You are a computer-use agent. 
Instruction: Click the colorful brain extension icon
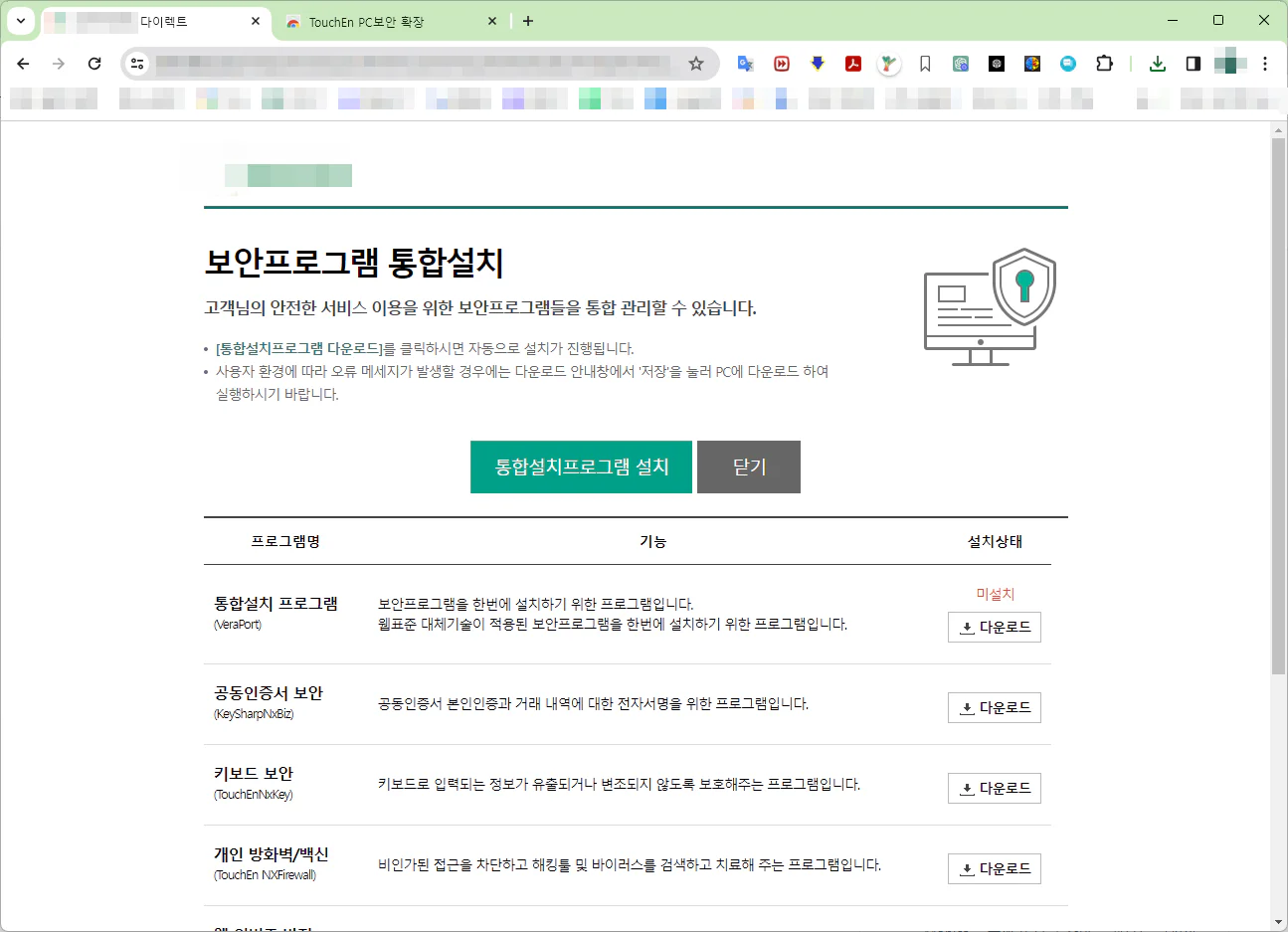tap(1032, 64)
